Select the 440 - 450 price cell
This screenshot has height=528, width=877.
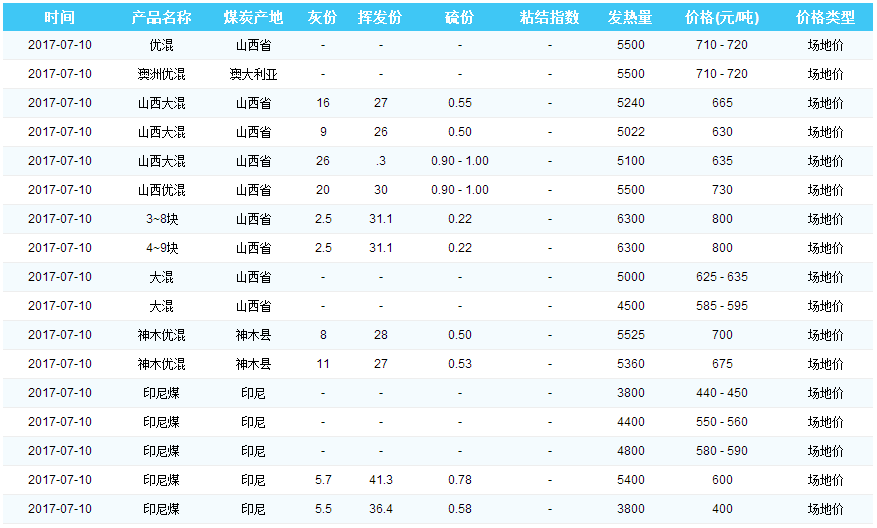(721, 393)
